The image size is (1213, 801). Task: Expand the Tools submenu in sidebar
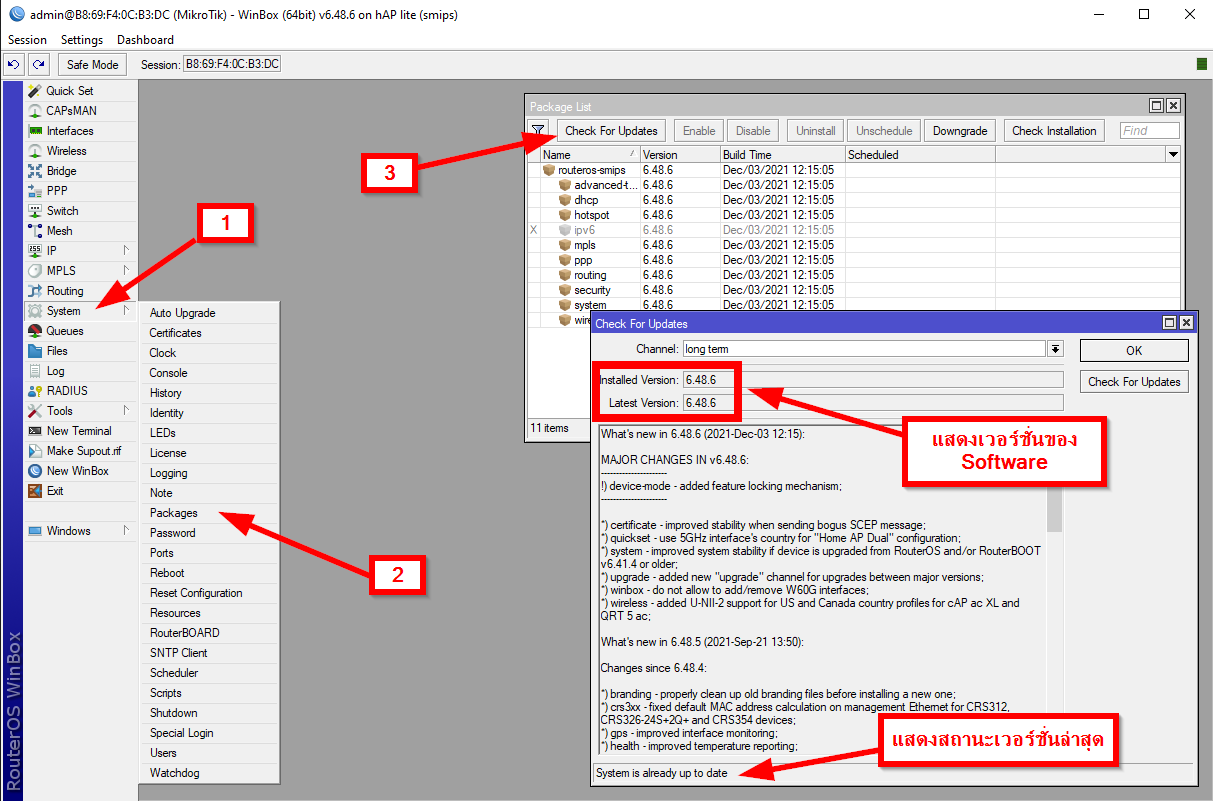[x=80, y=411]
